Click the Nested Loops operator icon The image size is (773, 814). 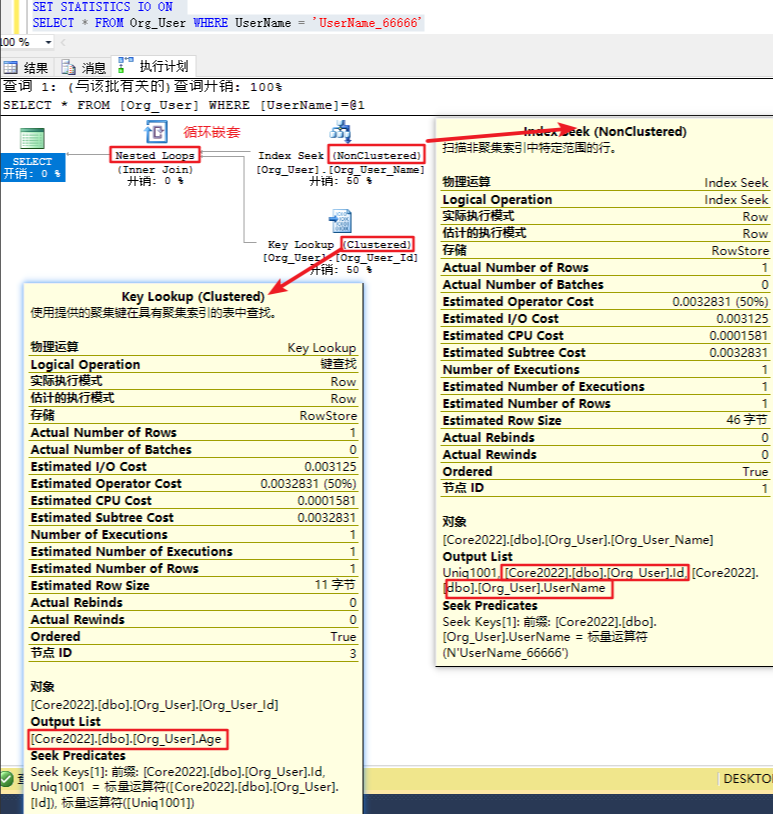point(156,131)
